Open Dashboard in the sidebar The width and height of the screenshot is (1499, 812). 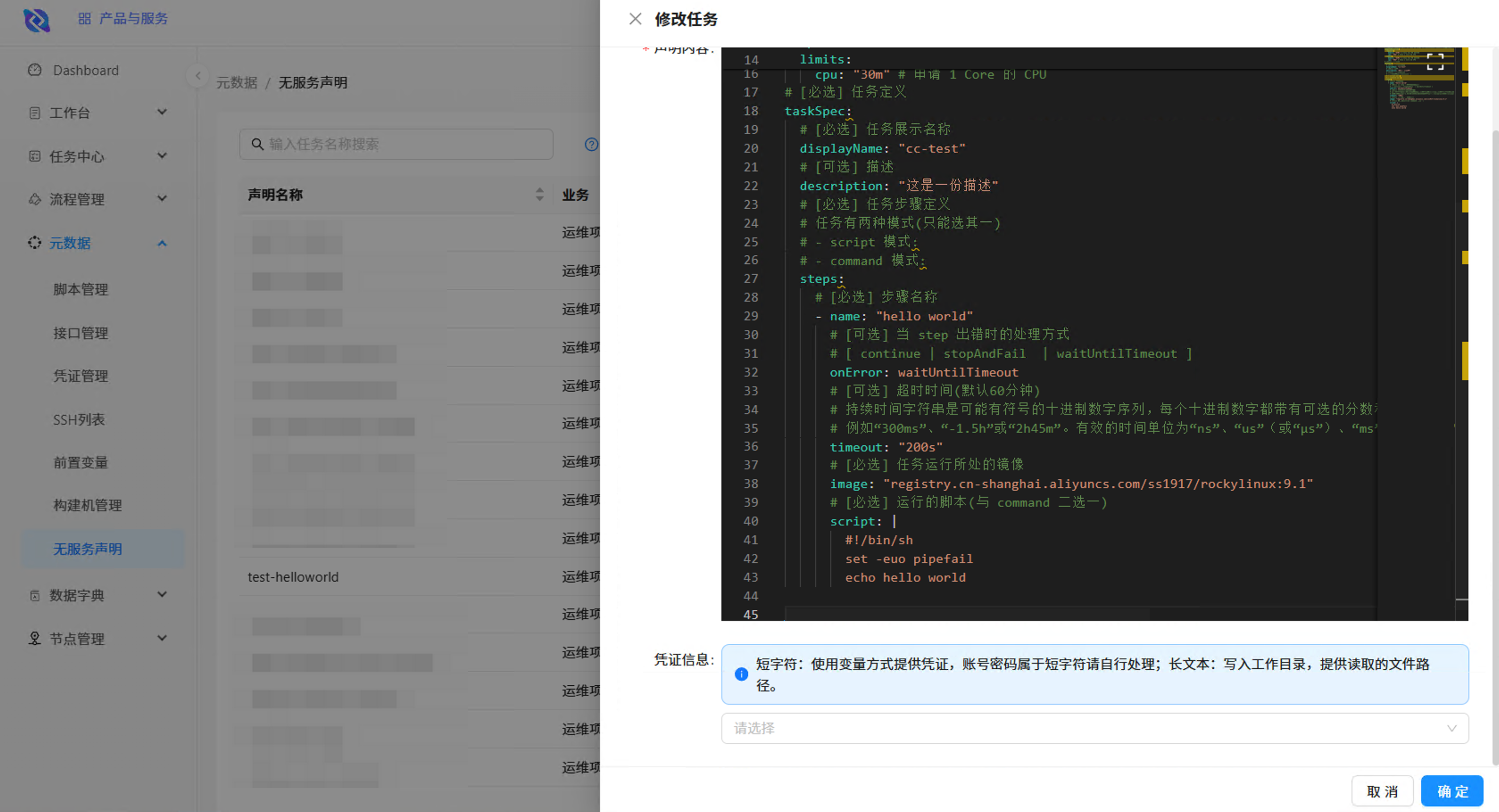click(86, 70)
